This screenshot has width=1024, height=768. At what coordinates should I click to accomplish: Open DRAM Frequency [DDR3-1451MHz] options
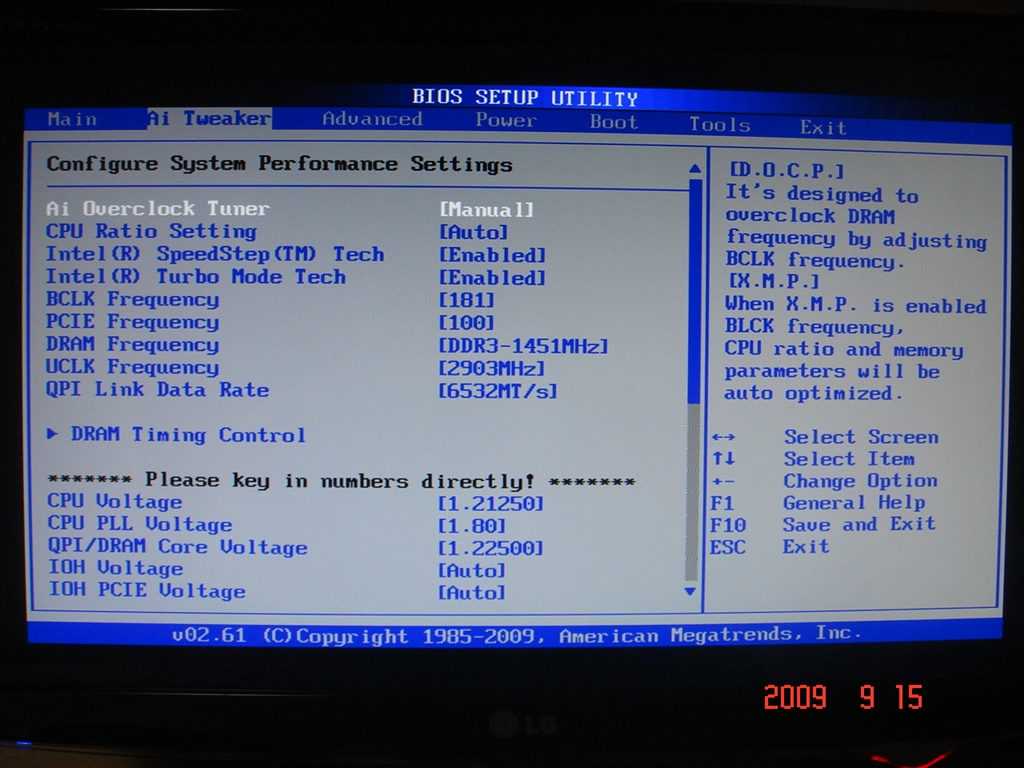523,345
